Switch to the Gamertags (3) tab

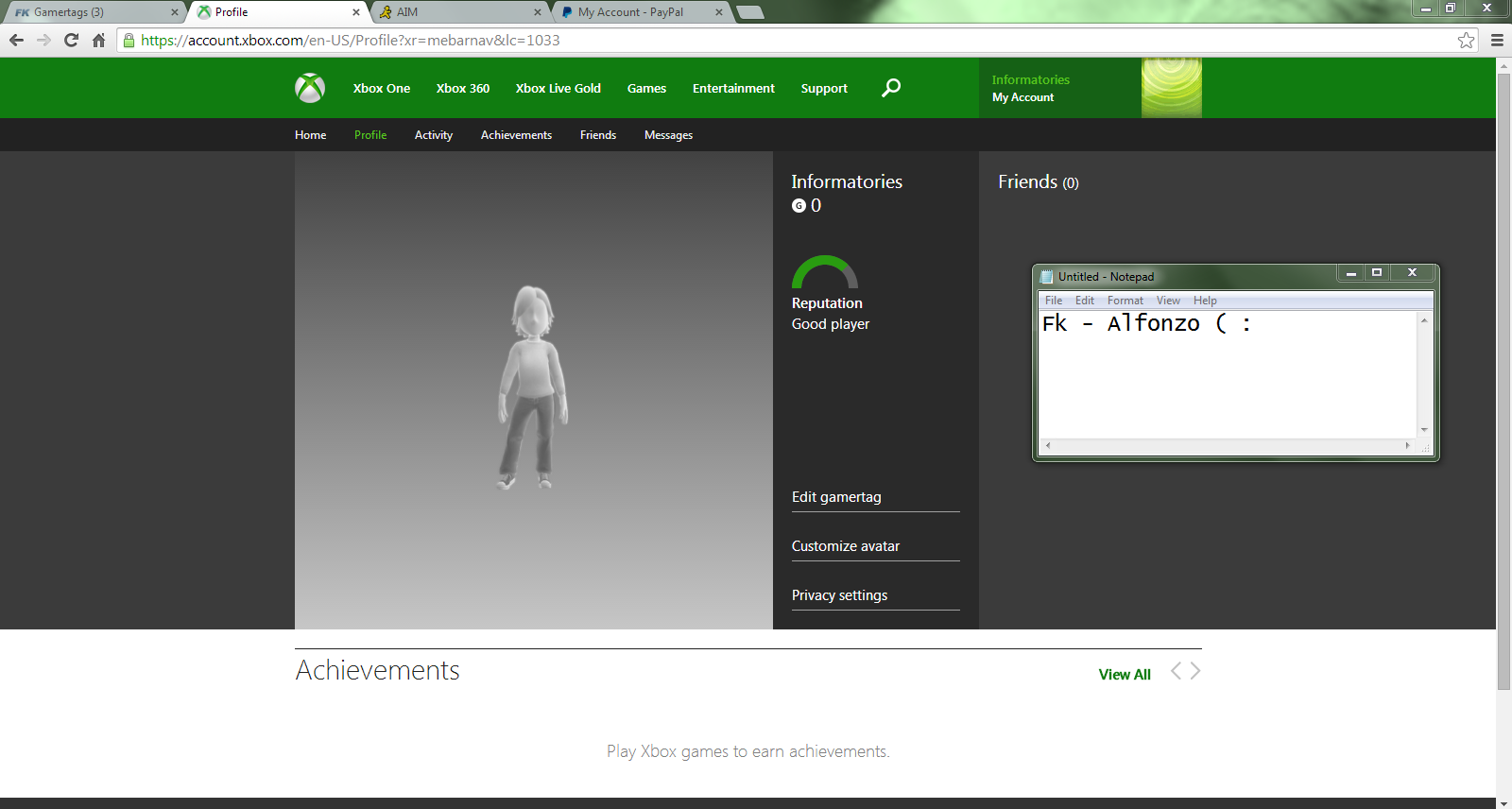coord(93,12)
